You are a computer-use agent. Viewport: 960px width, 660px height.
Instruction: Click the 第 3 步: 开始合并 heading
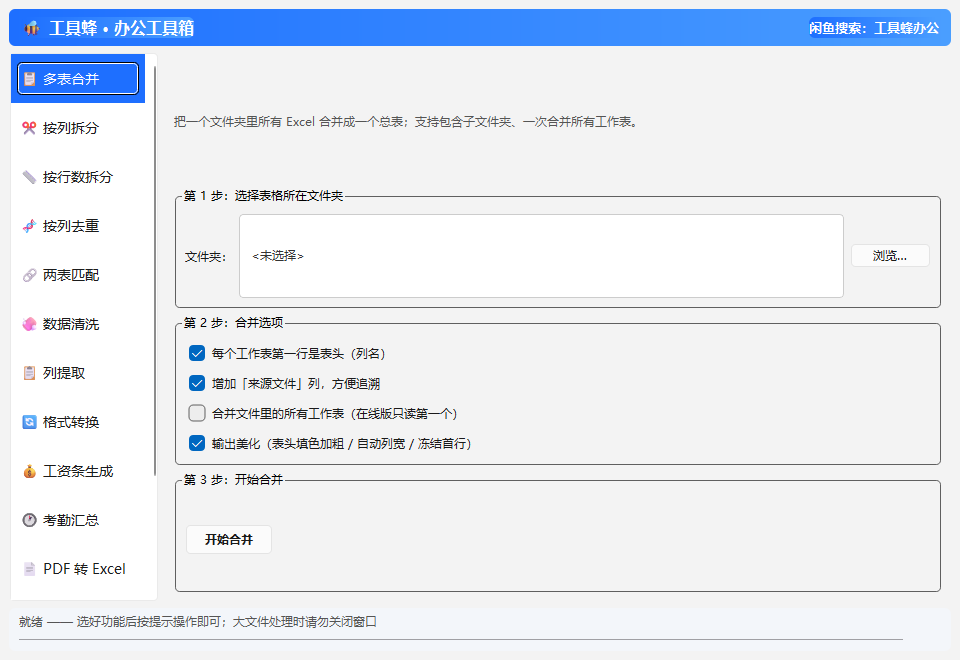click(233, 479)
